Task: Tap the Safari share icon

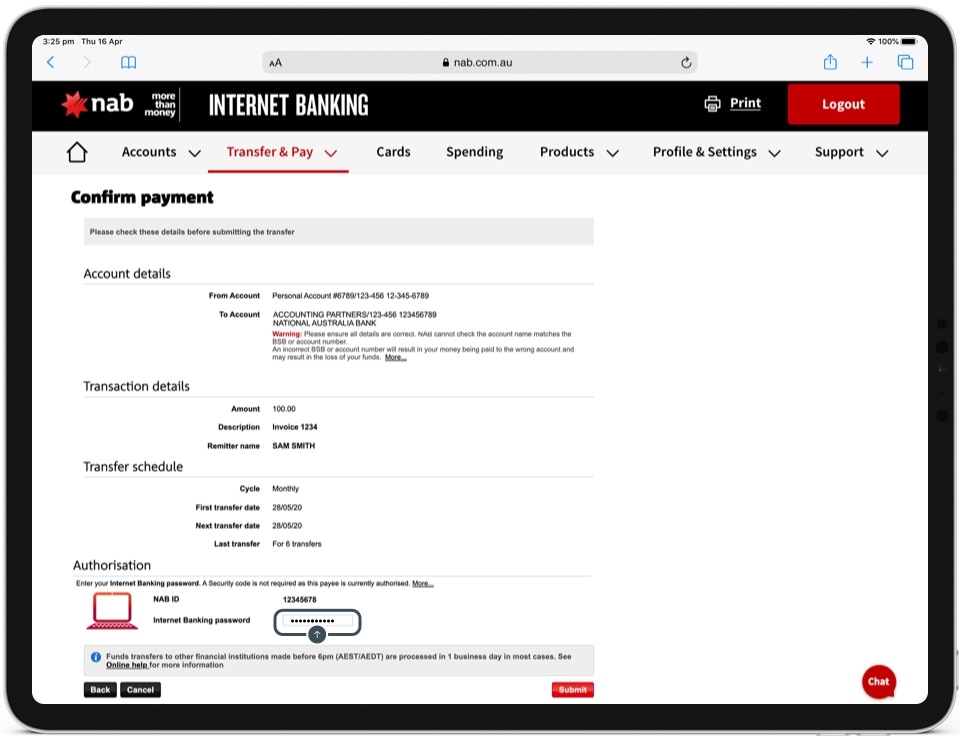Action: pyautogui.click(x=830, y=62)
